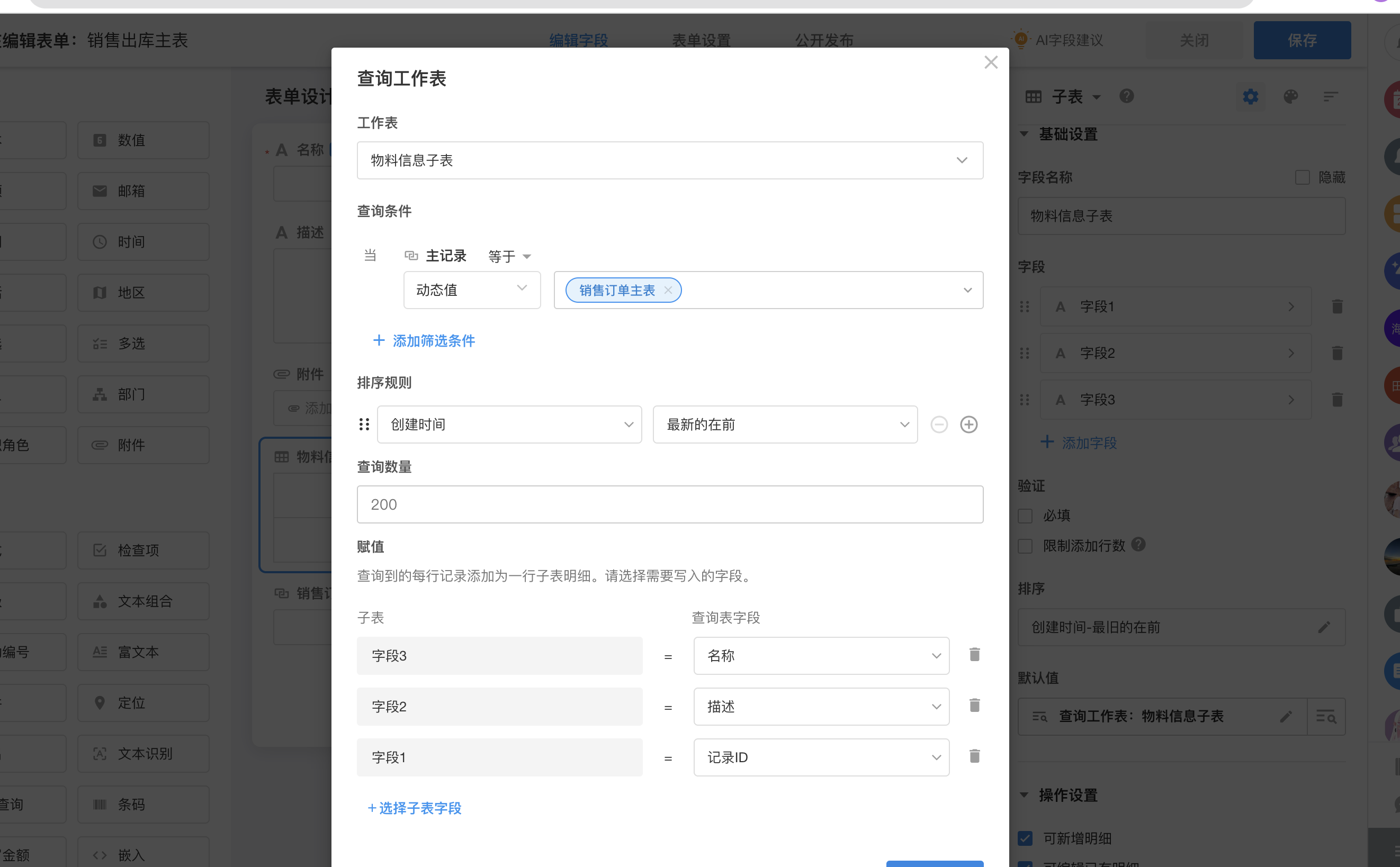This screenshot has width=1400, height=867.
Task: Edit default value pencil icon for 查询工作表
Action: point(1286,716)
